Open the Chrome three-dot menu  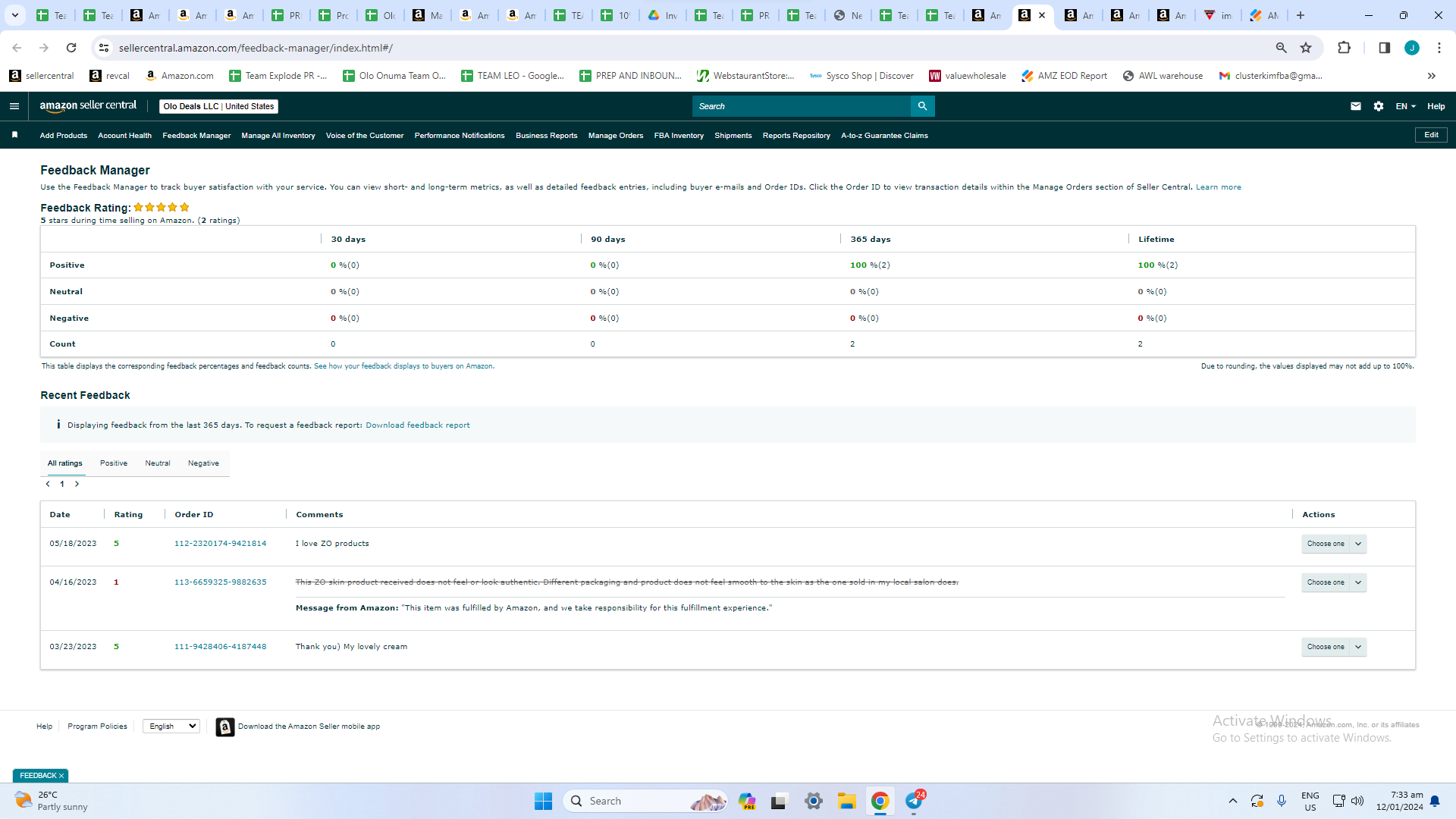1439,48
